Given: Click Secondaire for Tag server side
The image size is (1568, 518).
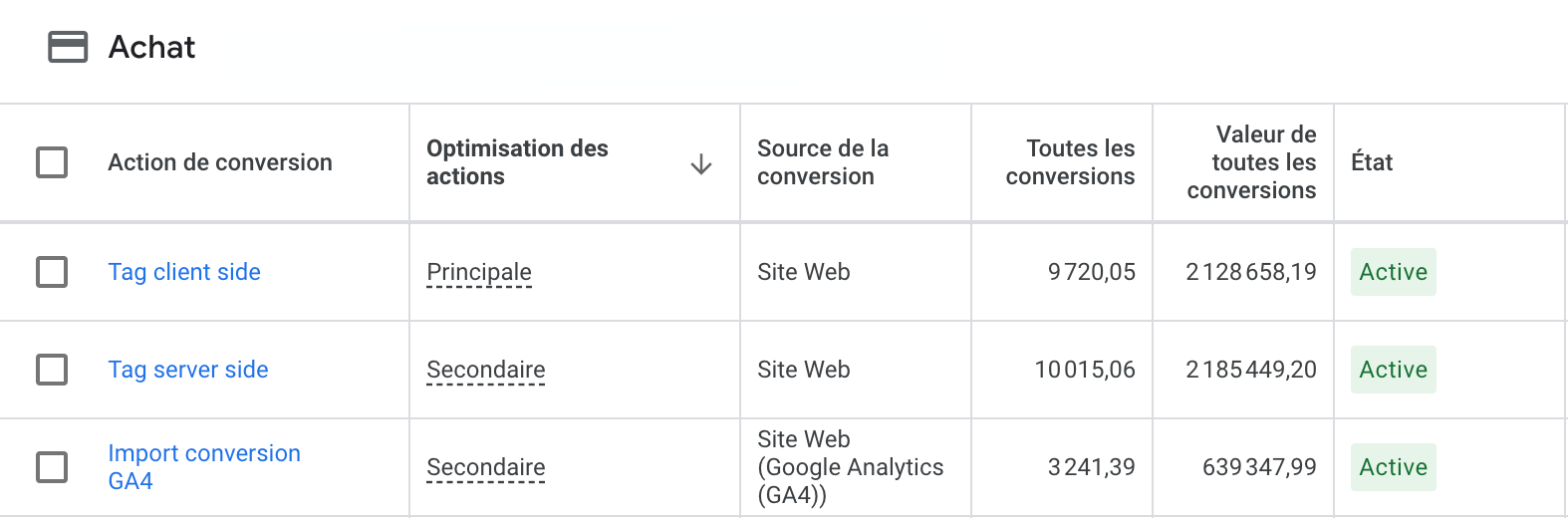Looking at the screenshot, I should pos(486,371).
